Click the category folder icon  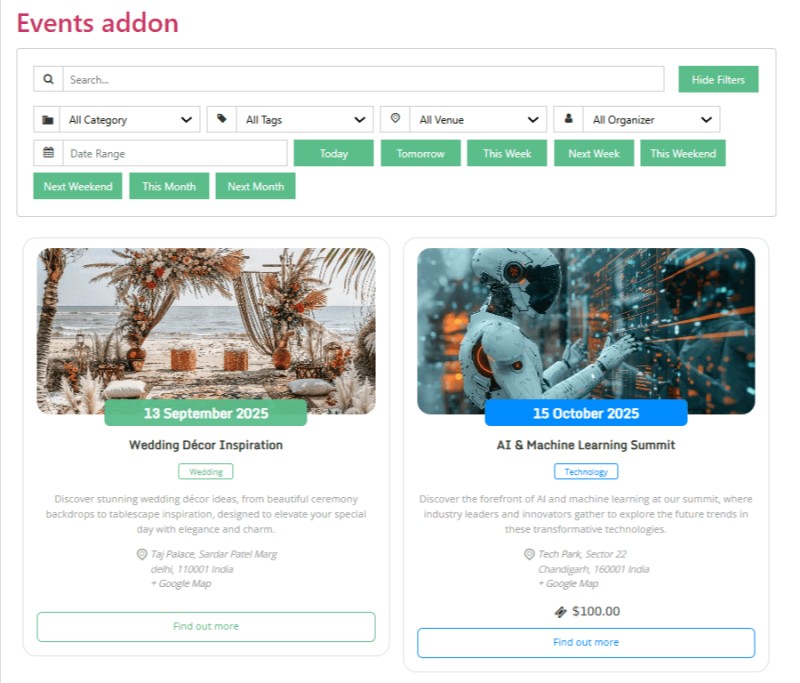[x=47, y=120]
